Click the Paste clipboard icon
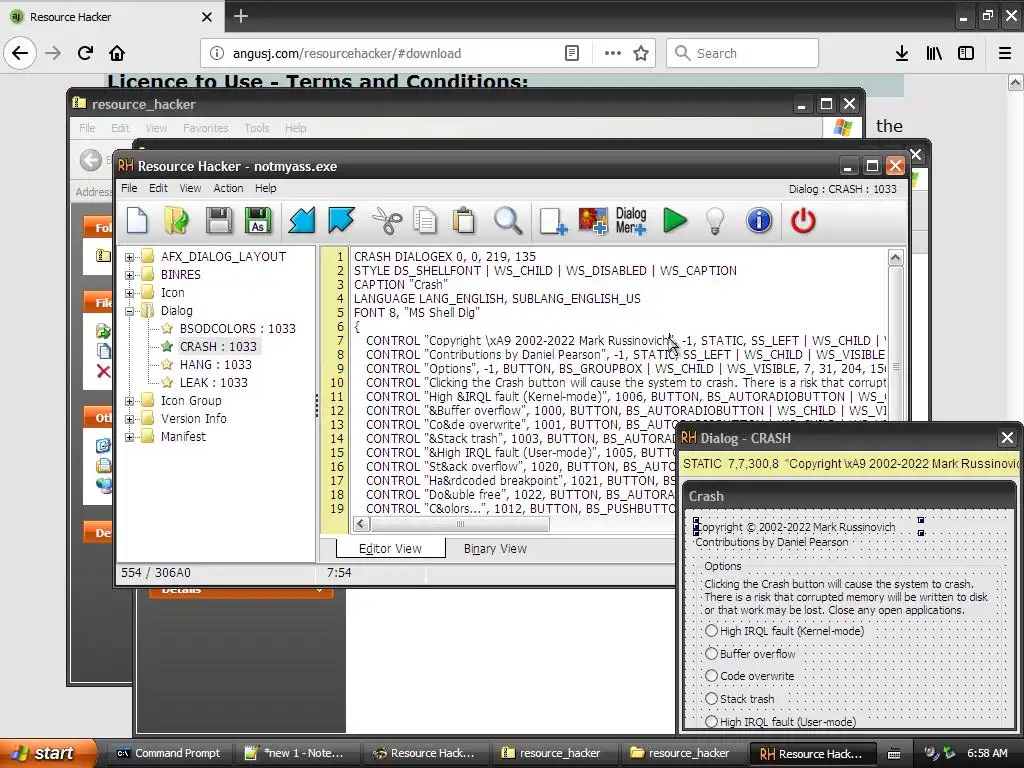 (x=464, y=221)
